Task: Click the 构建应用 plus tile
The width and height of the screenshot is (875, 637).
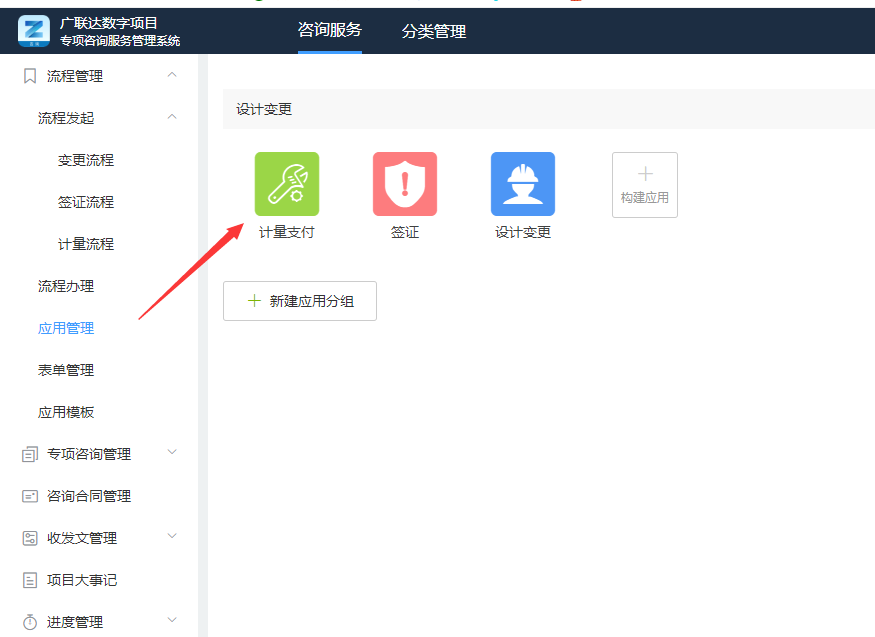Action: (x=645, y=185)
